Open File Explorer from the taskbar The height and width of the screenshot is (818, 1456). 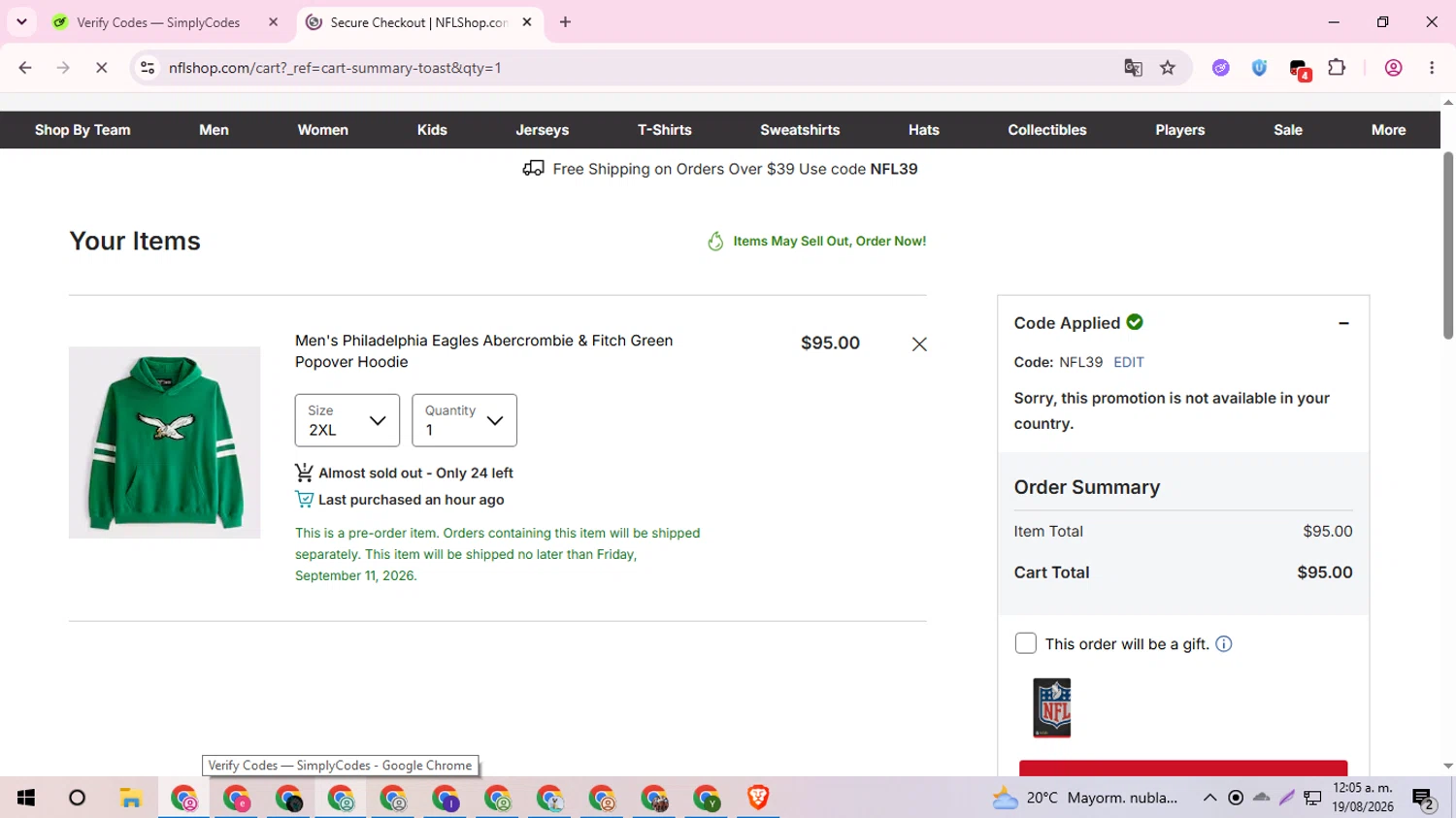point(131,798)
